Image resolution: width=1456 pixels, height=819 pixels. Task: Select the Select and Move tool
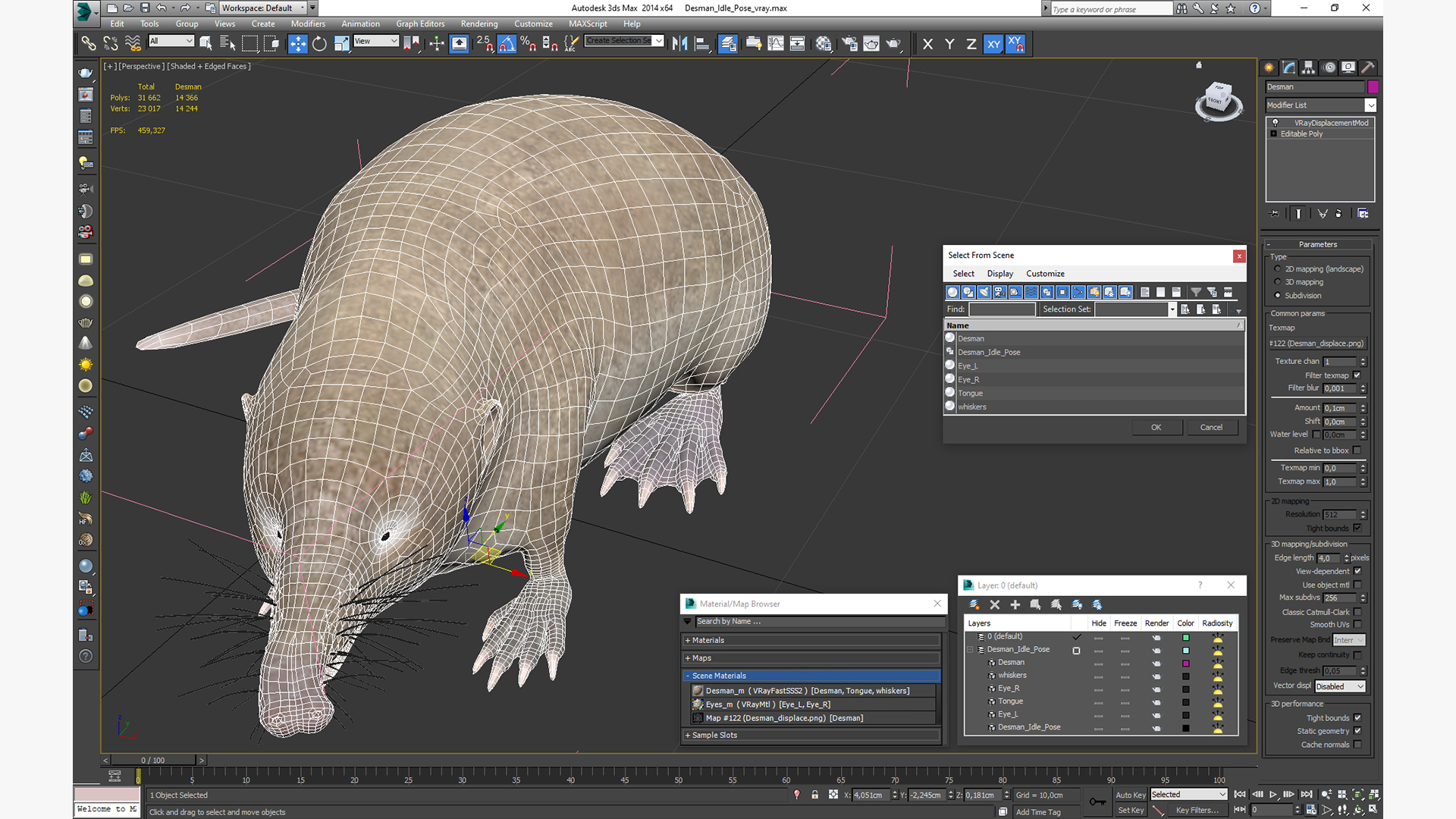pos(297,44)
